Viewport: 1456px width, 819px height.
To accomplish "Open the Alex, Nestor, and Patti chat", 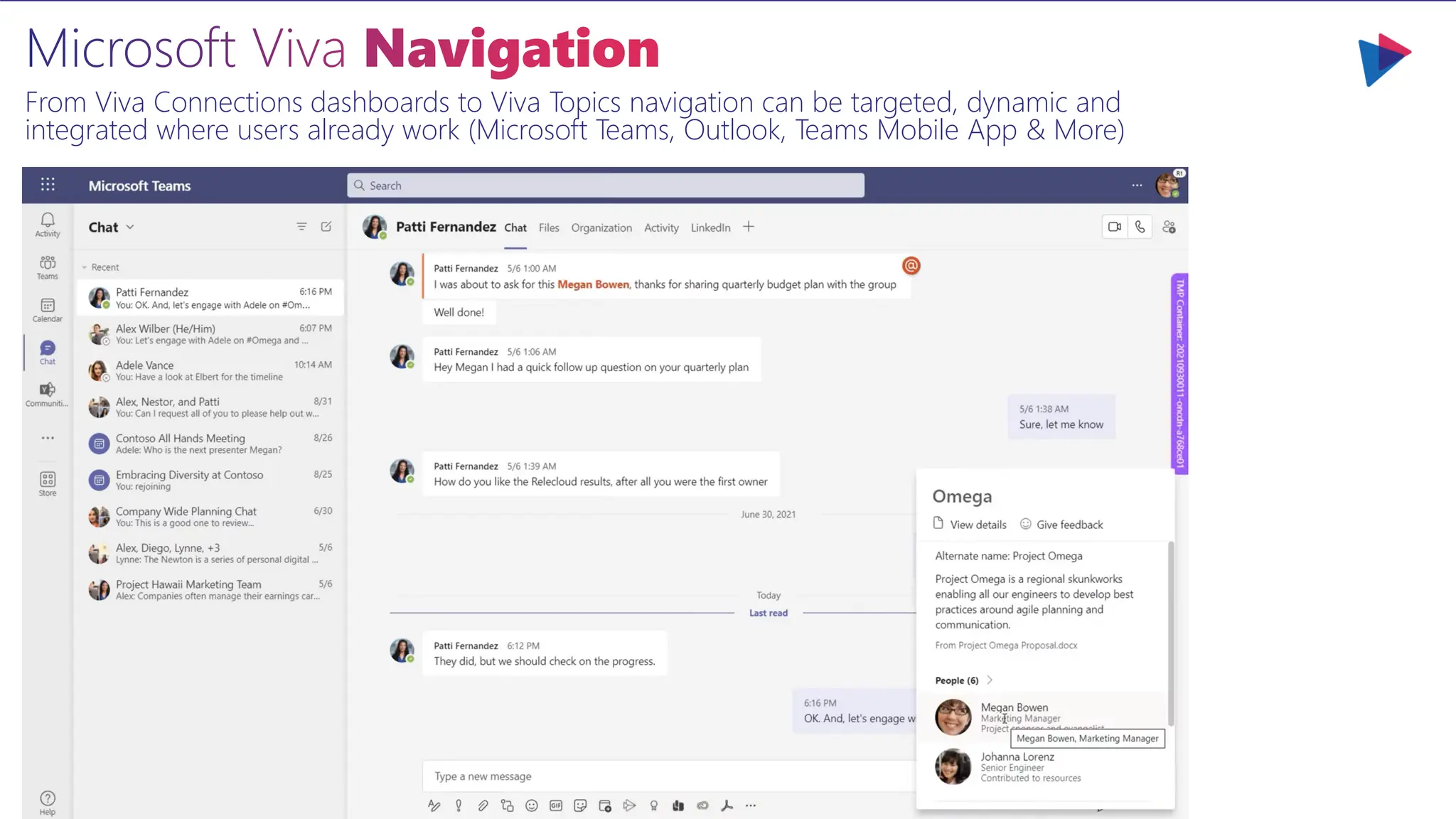I will (x=210, y=407).
